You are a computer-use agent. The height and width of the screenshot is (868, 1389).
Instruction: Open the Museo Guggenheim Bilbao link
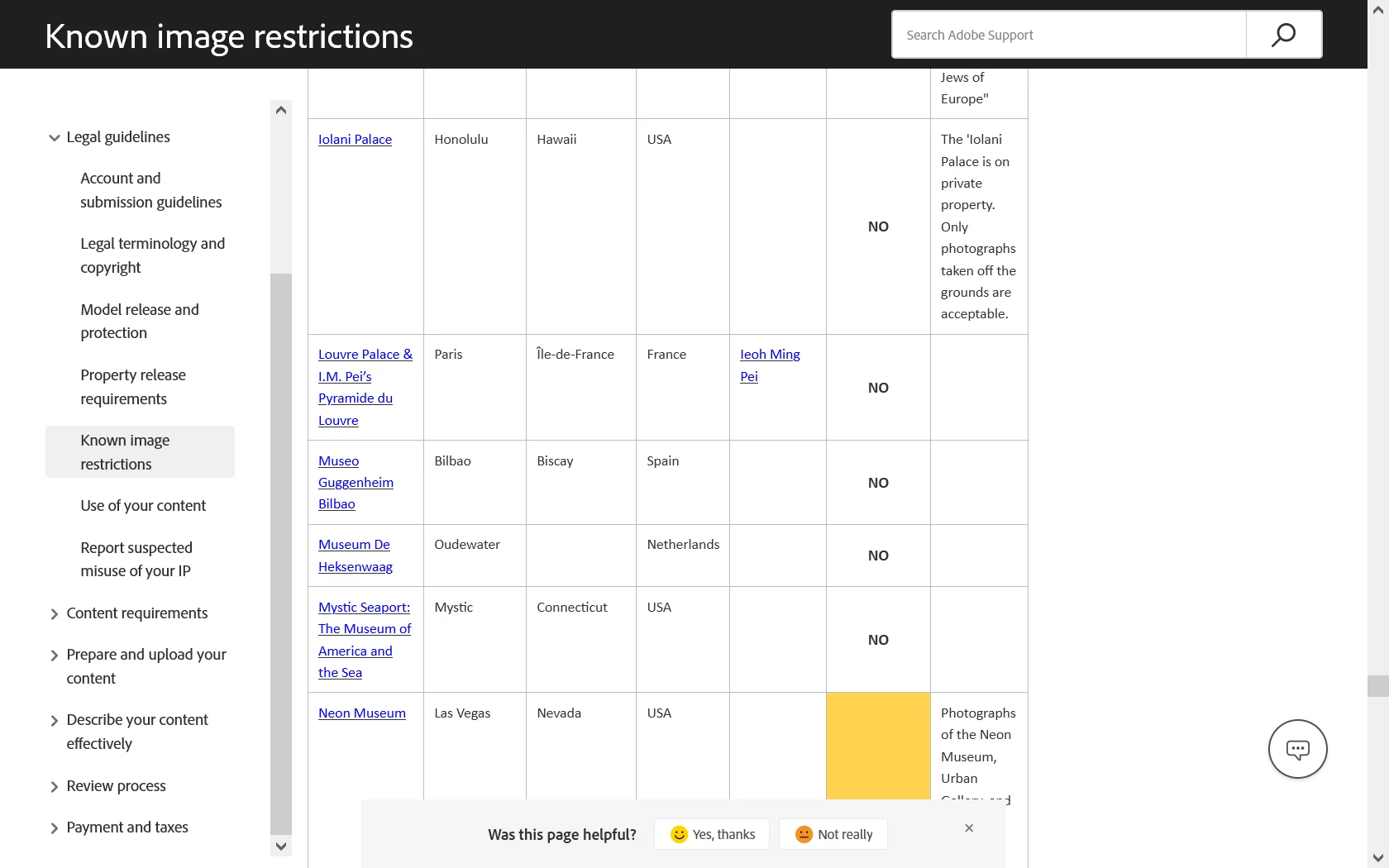(356, 483)
